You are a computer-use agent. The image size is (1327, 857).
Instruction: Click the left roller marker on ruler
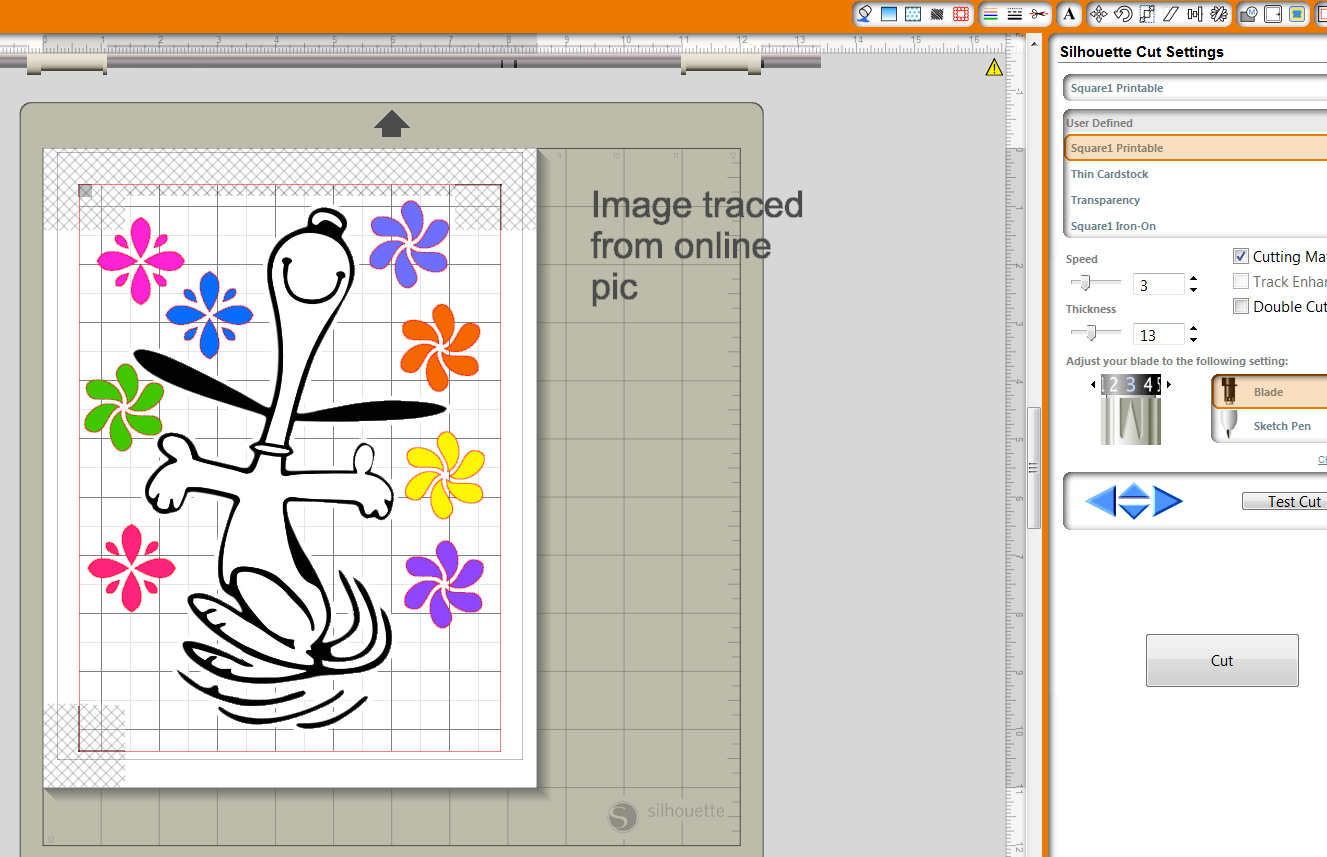(x=66, y=64)
